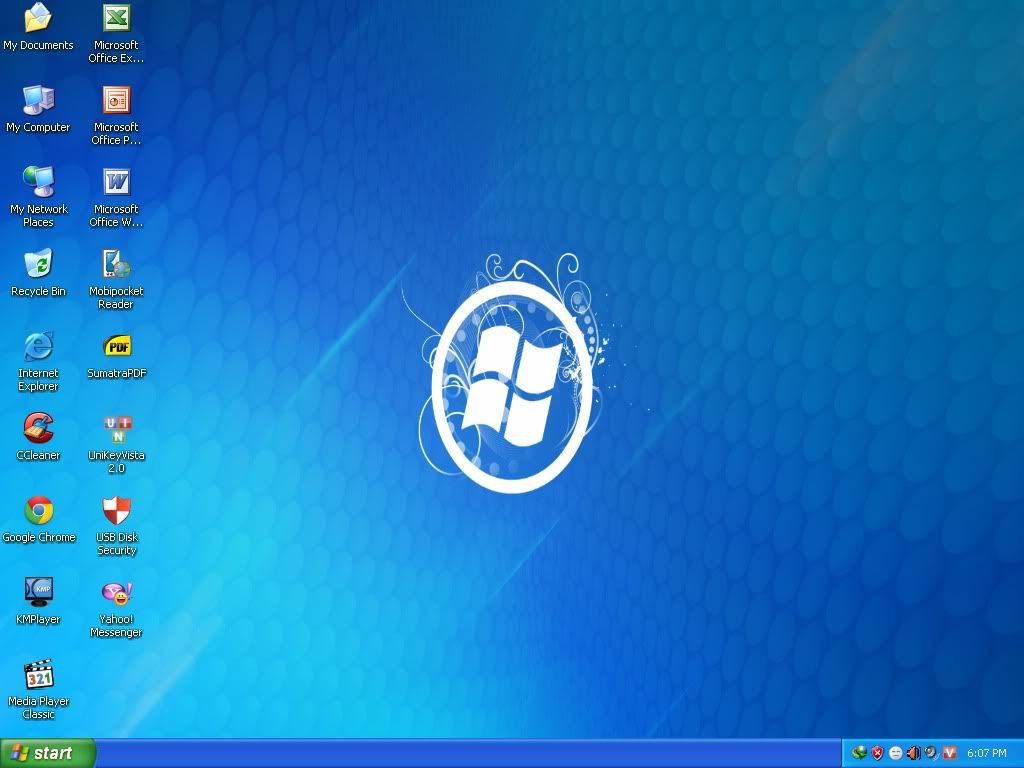
Task: Open the grey speaker audio manager tray icon
Action: point(931,753)
